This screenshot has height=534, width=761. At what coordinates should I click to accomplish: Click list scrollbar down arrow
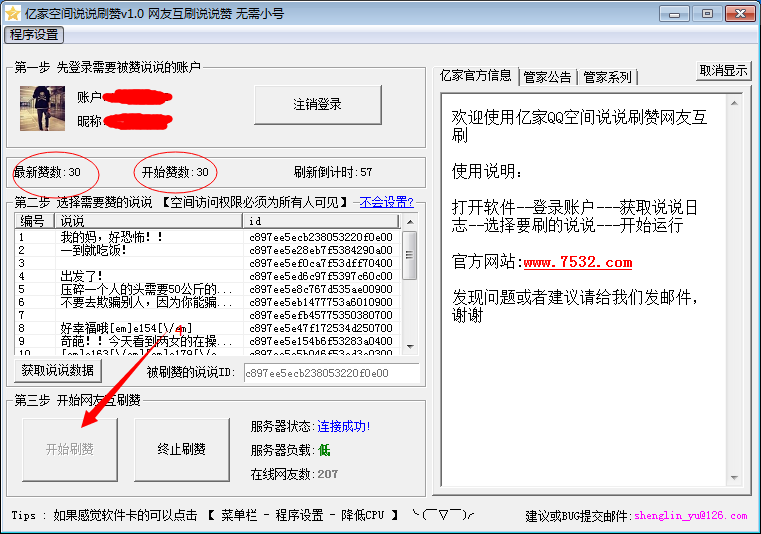point(410,347)
